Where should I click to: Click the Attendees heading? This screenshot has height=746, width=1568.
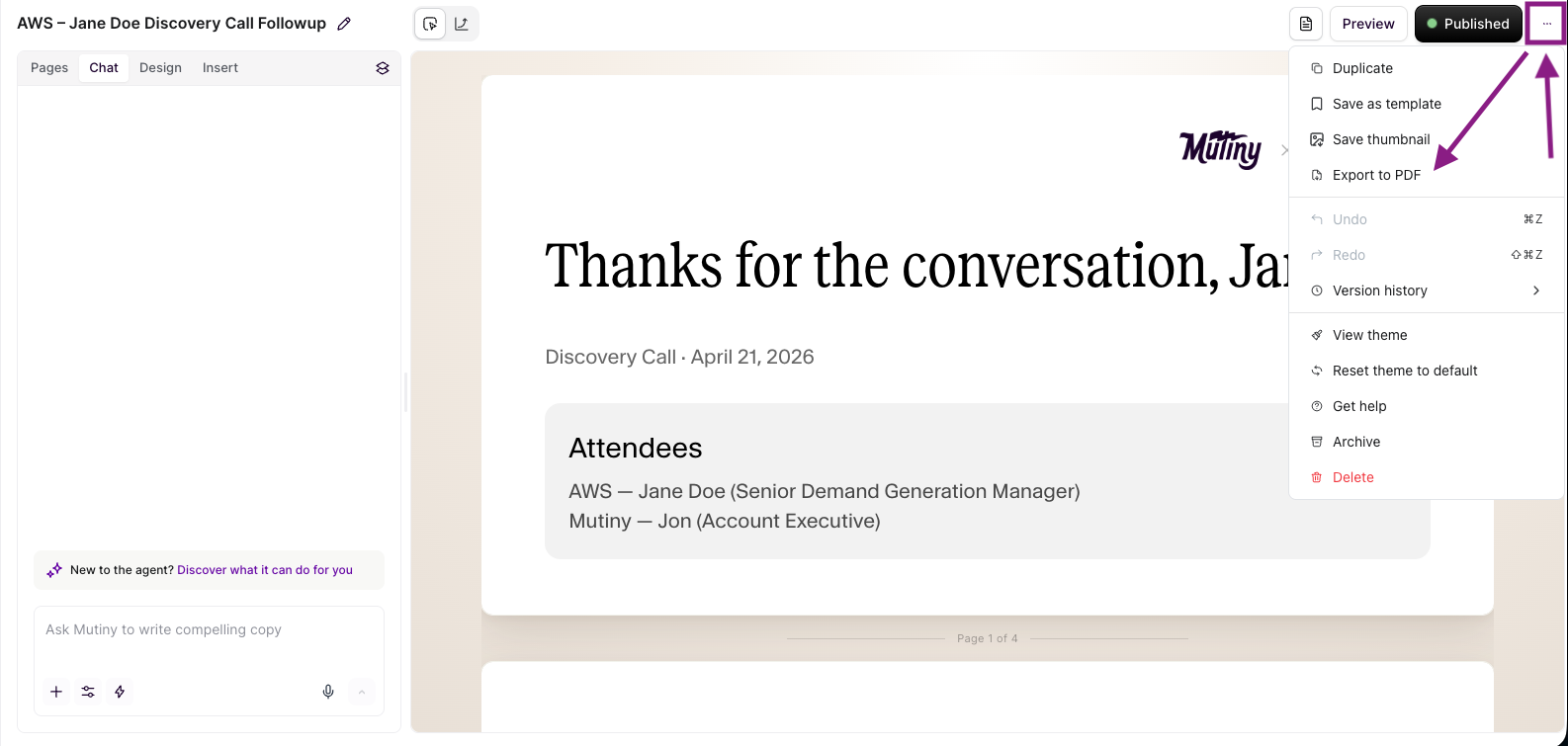click(x=636, y=448)
